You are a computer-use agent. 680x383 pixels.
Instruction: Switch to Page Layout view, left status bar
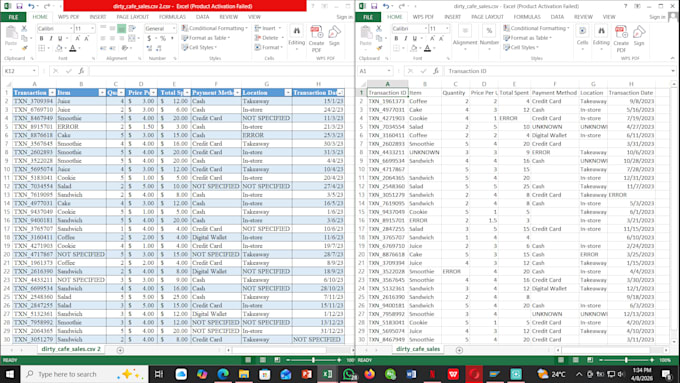(x=263, y=360)
